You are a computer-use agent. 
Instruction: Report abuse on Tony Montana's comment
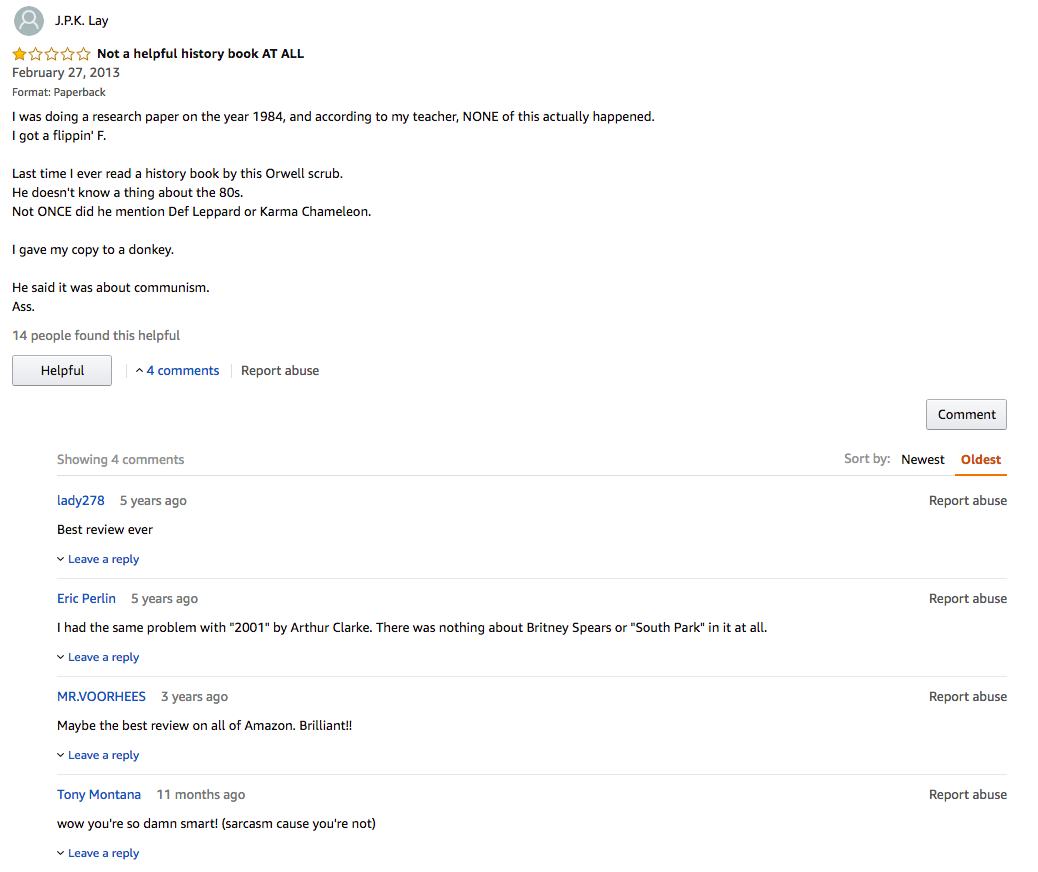coord(968,795)
